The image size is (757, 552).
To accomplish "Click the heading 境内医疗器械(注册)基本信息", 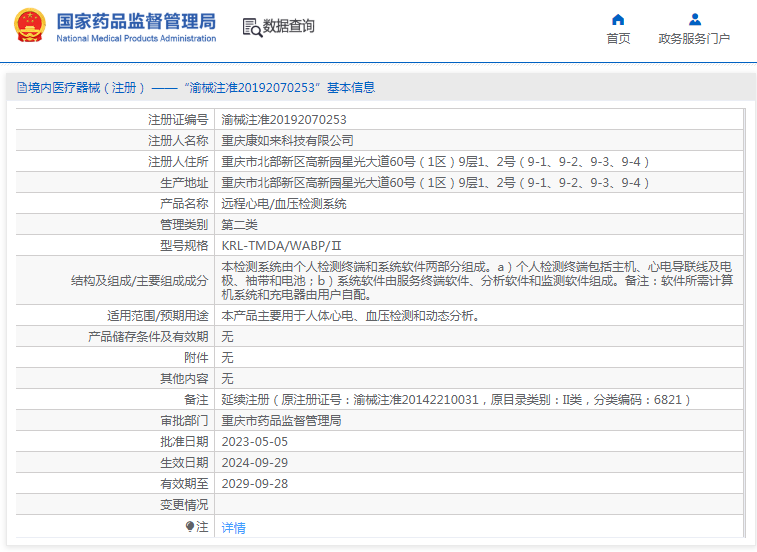I will pos(201,87).
